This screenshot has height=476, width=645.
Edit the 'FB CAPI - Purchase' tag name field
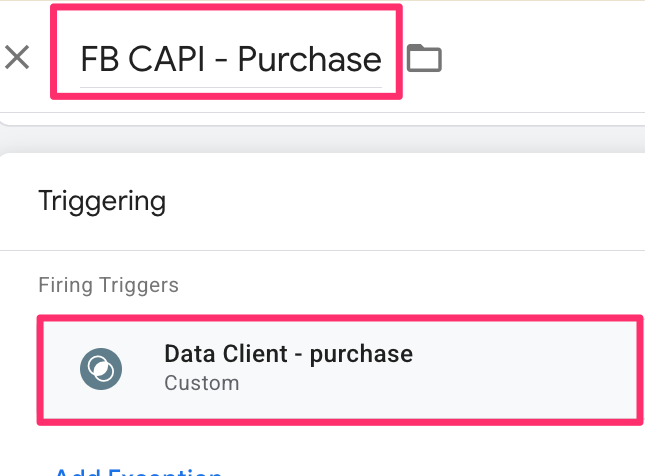[230, 59]
